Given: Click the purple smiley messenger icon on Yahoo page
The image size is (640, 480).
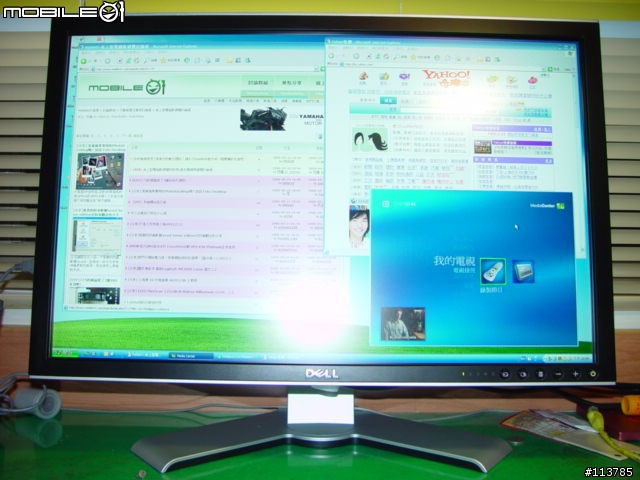Looking at the screenshot, I should pyautogui.click(x=404, y=77).
